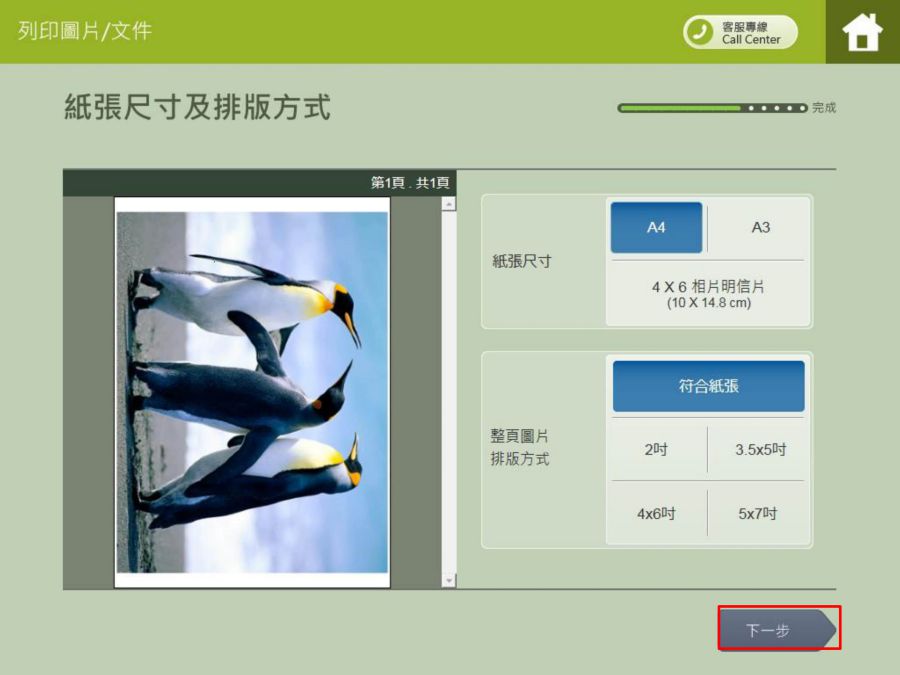900x675 pixels.
Task: Click the green step progress bar
Action: (680, 108)
